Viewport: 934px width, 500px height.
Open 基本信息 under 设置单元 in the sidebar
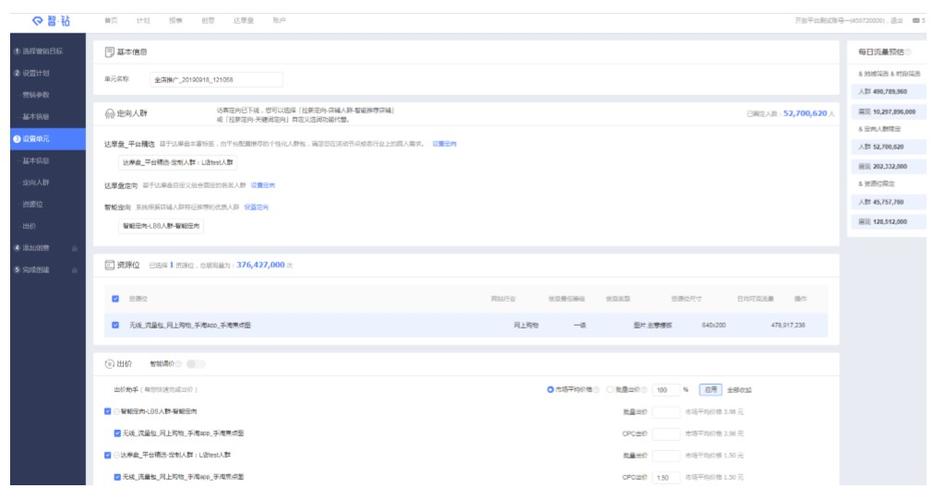(x=36, y=161)
